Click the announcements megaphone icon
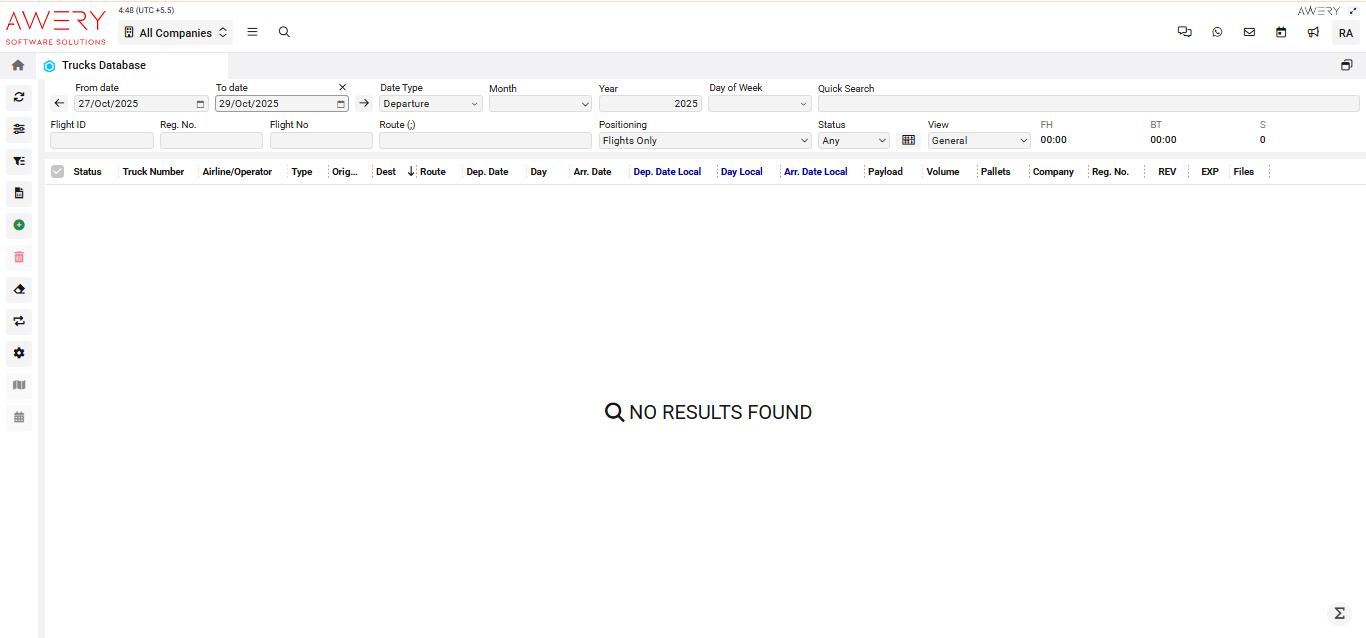Screen dimensions: 1366x638 [1313, 32]
